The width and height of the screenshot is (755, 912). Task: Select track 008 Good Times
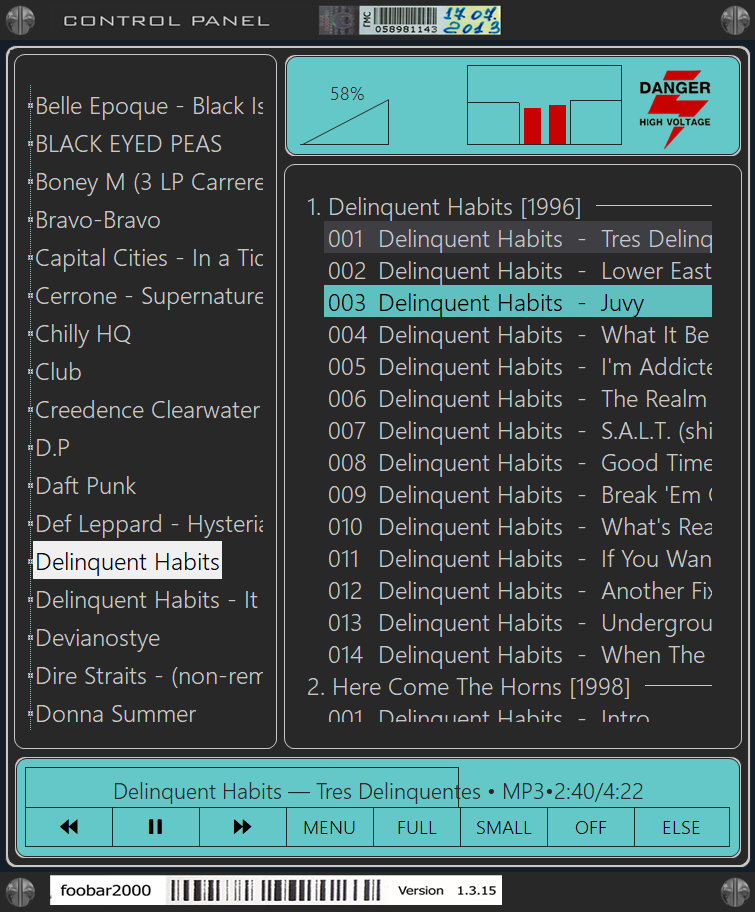[518, 463]
